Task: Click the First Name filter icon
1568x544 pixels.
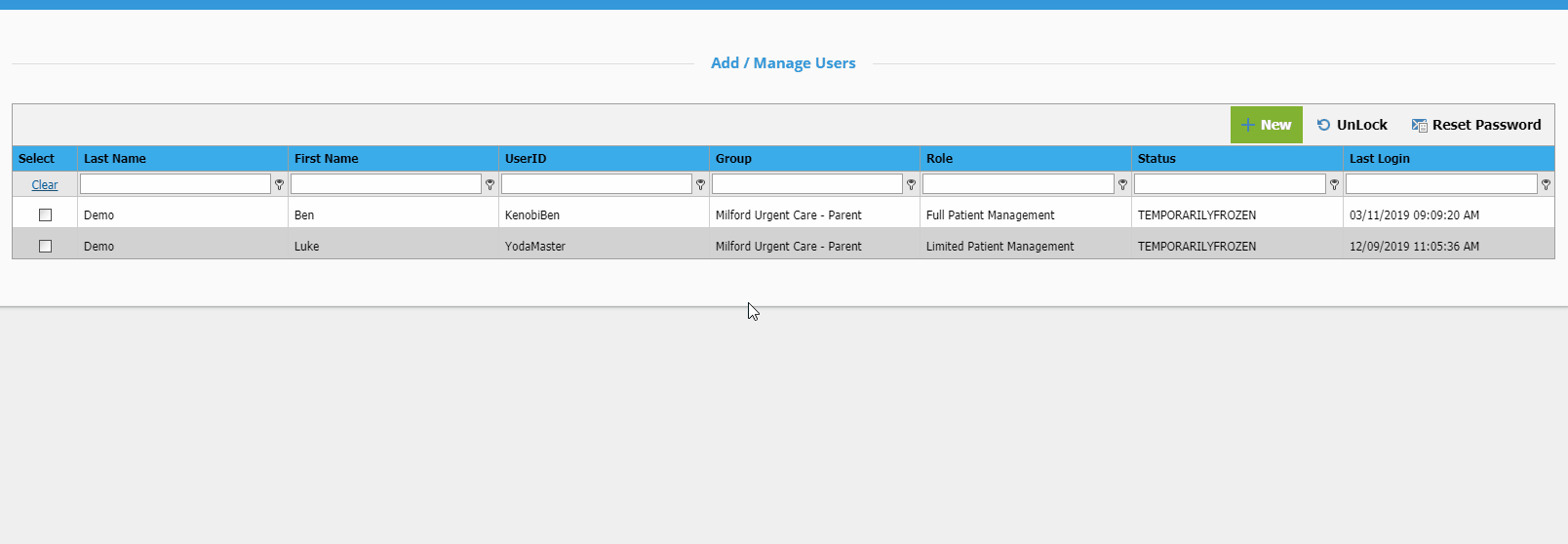Action: pos(490,184)
